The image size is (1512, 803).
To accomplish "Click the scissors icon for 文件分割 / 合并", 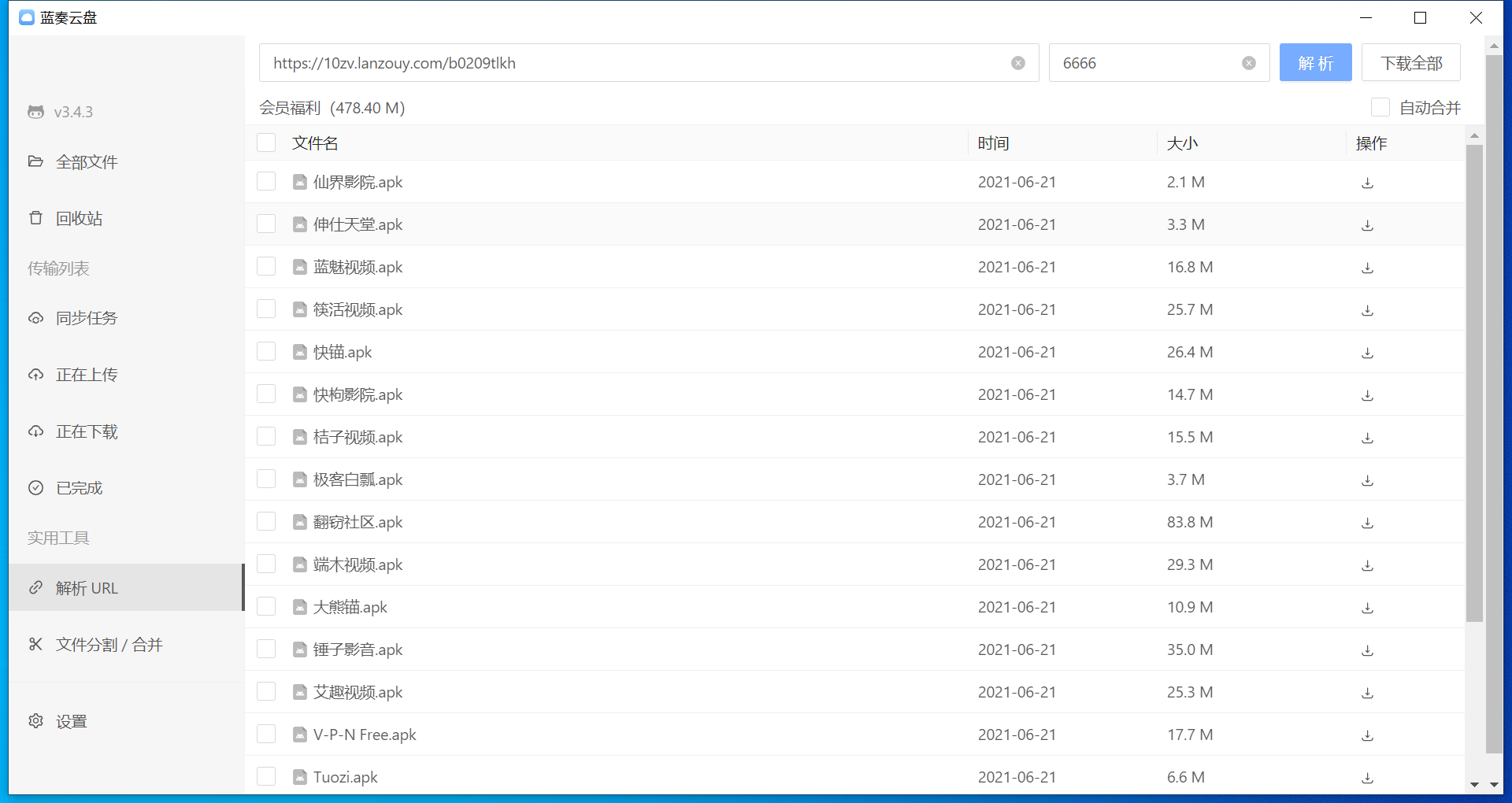I will [x=35, y=644].
